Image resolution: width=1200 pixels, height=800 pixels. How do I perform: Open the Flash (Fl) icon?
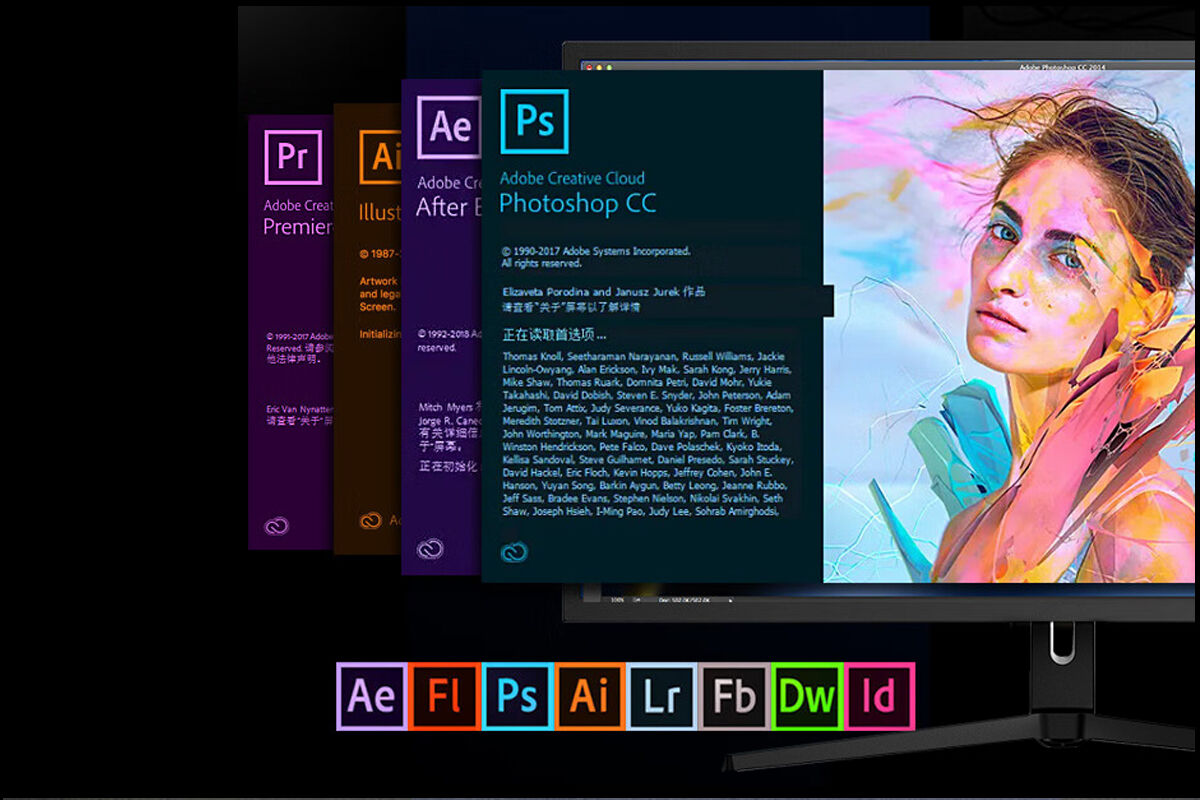[444, 696]
